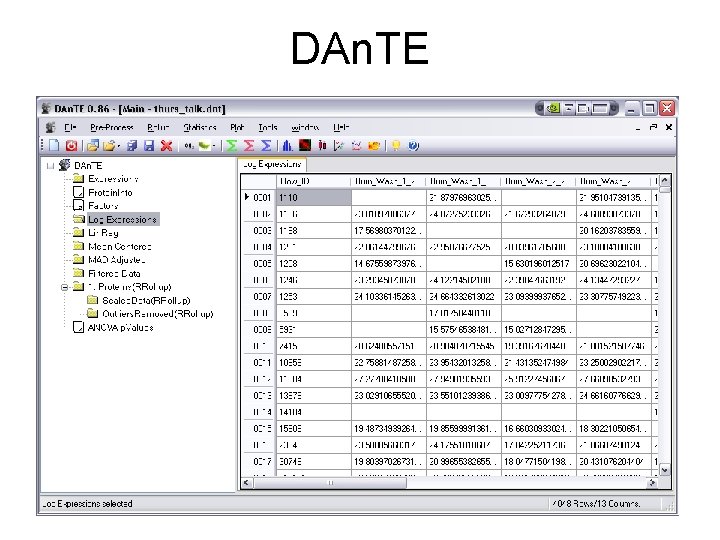This screenshot has height=540, width=720.
Task: Click the New document toolbar icon
Action: tap(54, 146)
